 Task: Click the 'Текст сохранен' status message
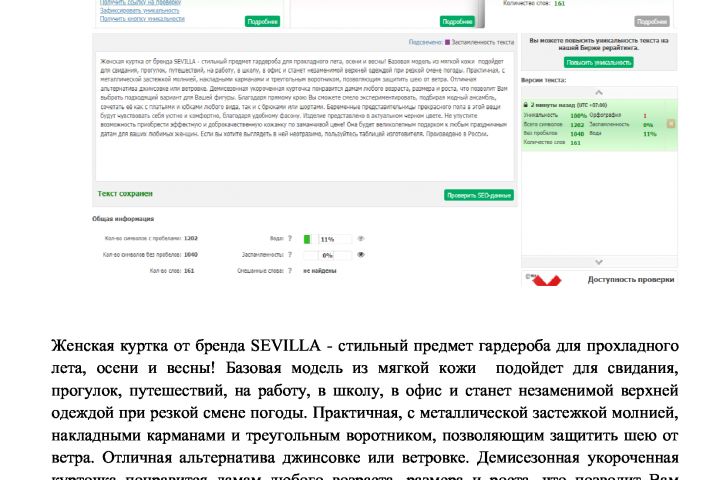coord(125,194)
